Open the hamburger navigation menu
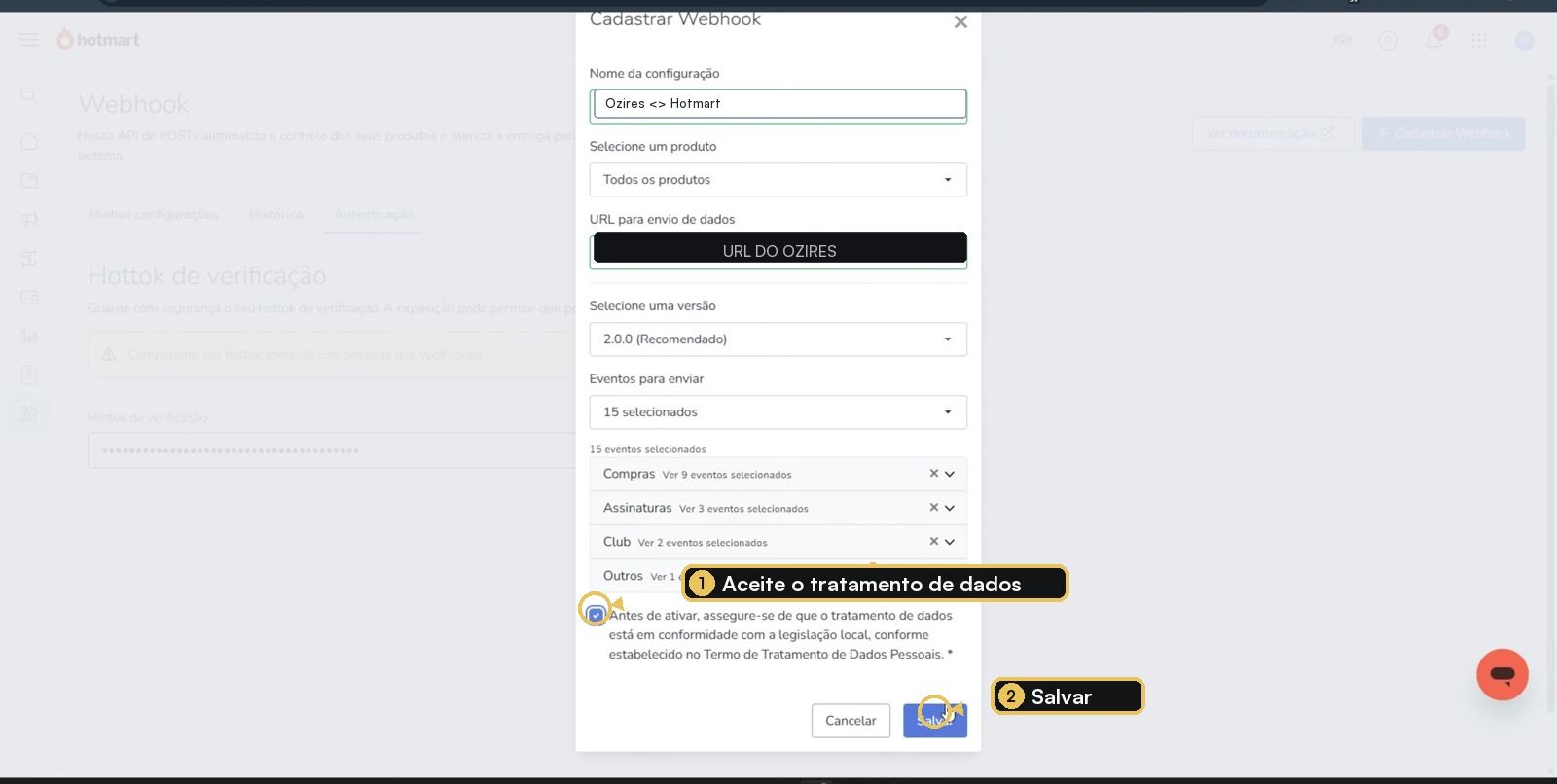This screenshot has height=784, width=1557. click(29, 40)
